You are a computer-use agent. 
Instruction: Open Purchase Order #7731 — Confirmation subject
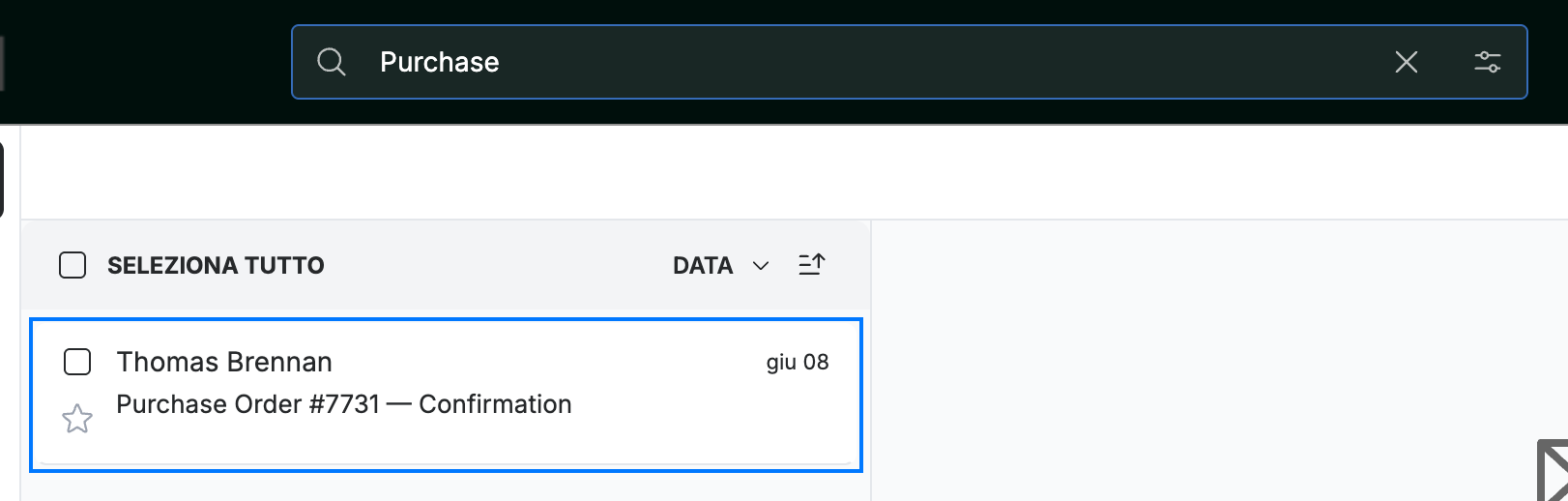point(344,404)
